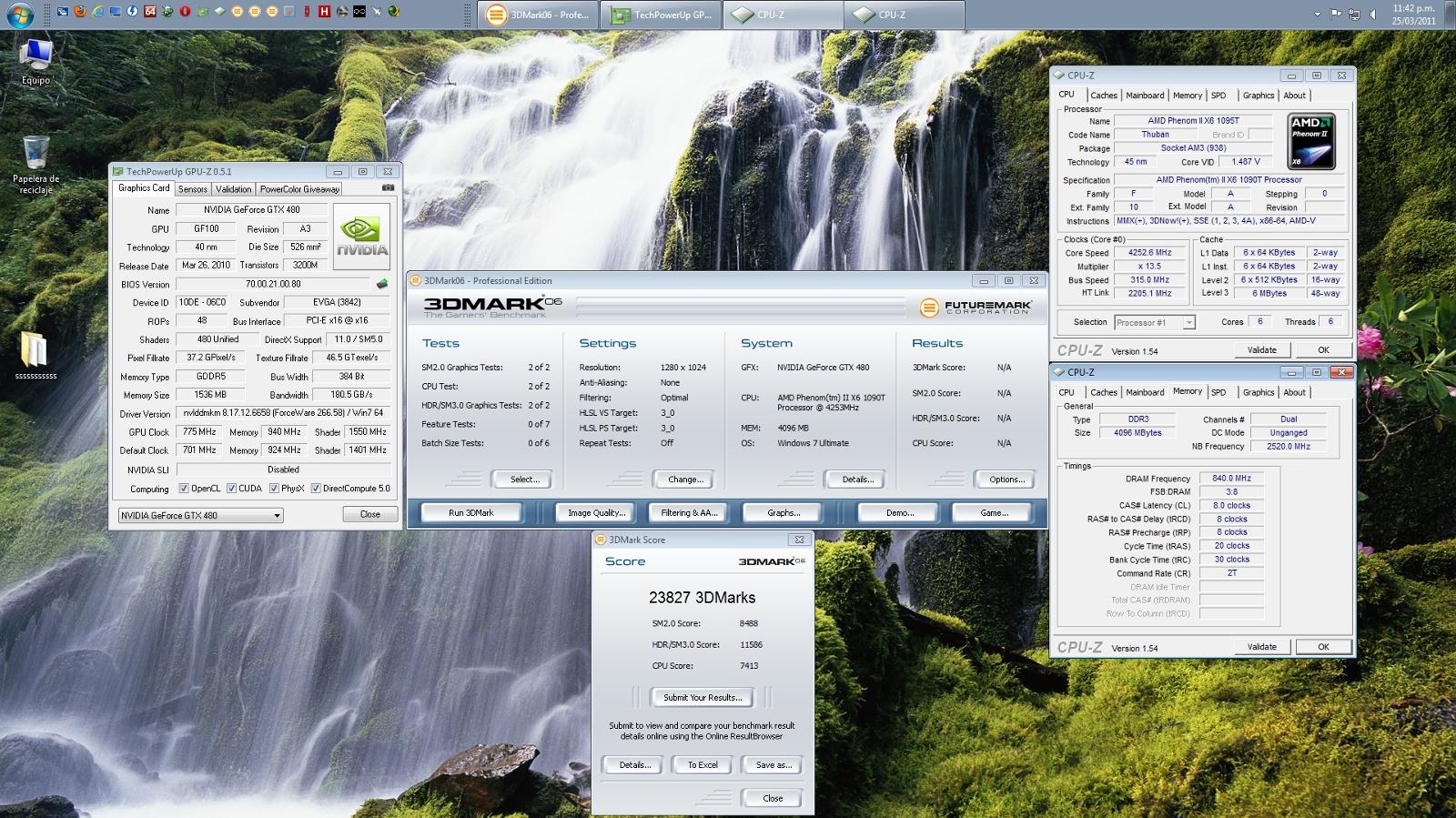
Task: Click Run 3DMark button
Action: (470, 513)
